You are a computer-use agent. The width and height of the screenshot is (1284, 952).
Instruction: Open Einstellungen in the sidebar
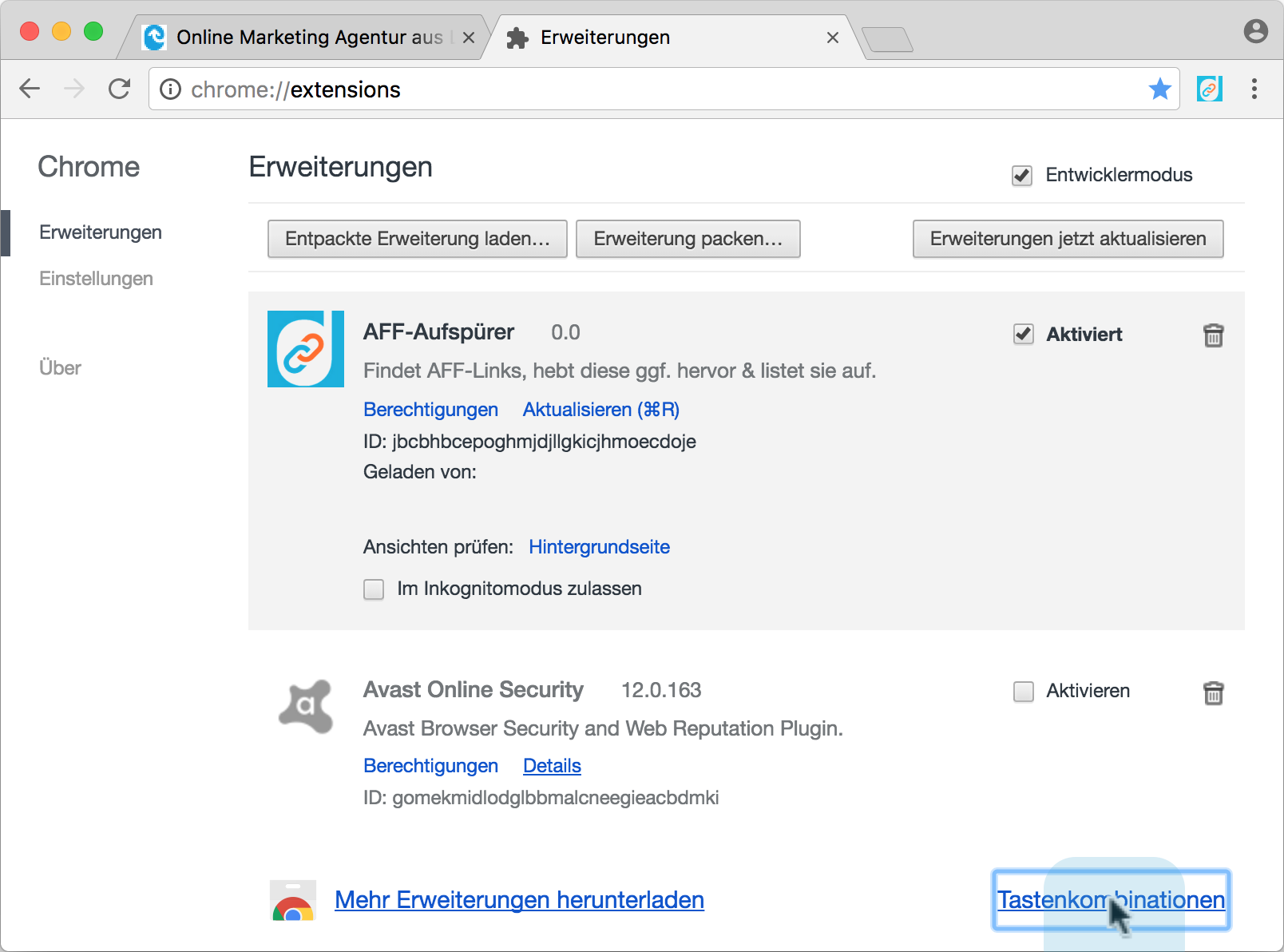pos(96,279)
